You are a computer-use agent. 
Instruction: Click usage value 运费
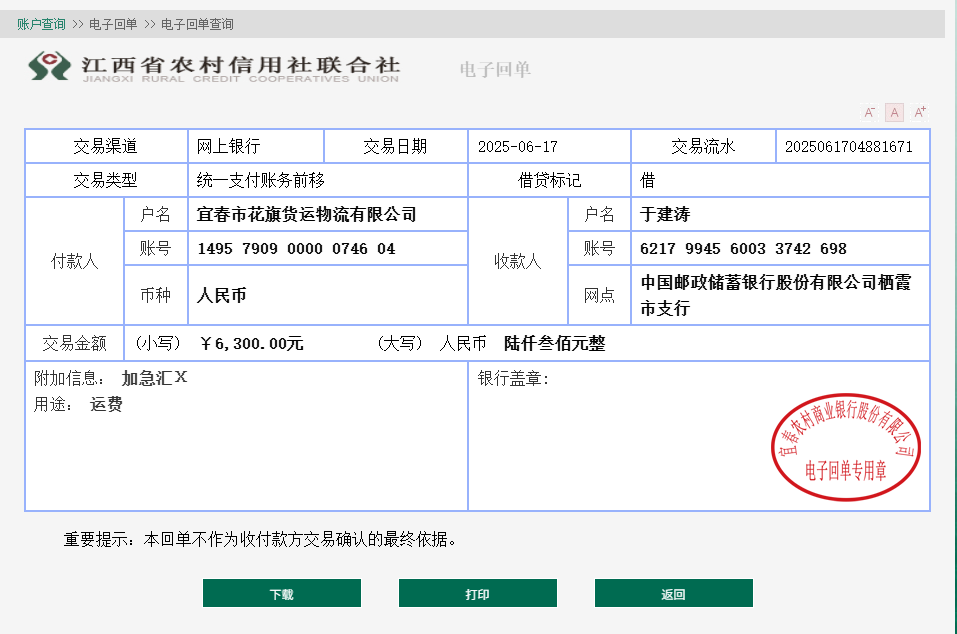(x=106, y=404)
